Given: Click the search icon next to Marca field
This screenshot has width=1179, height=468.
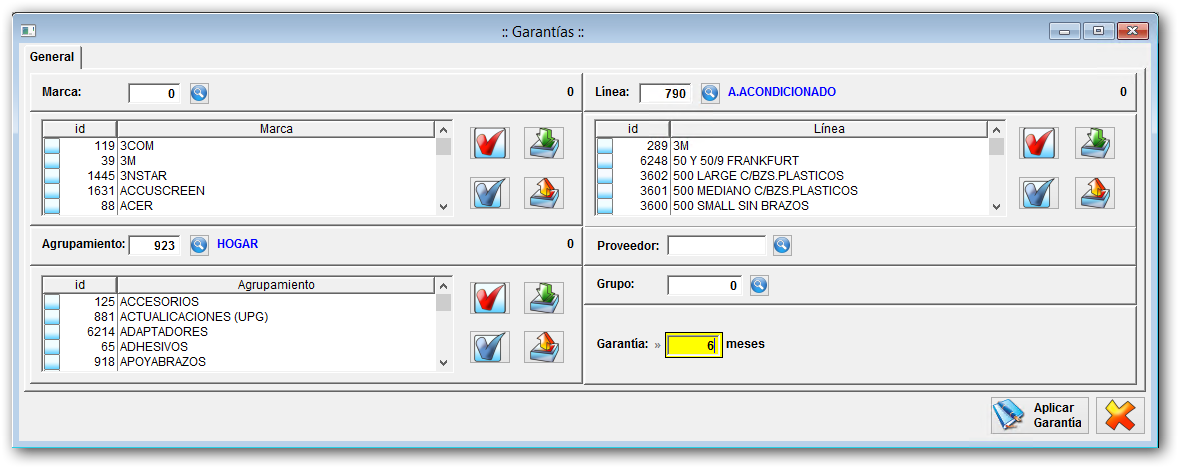Looking at the screenshot, I should (199, 93).
